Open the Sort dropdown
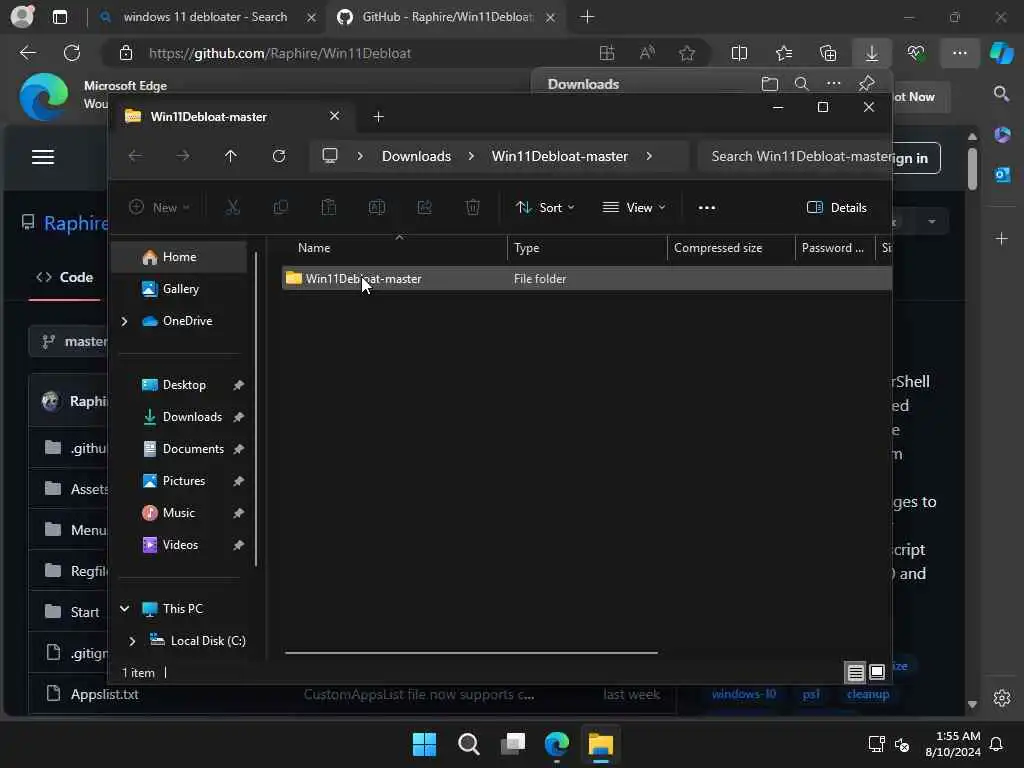Viewport: 1024px width, 768px height. pos(545,208)
